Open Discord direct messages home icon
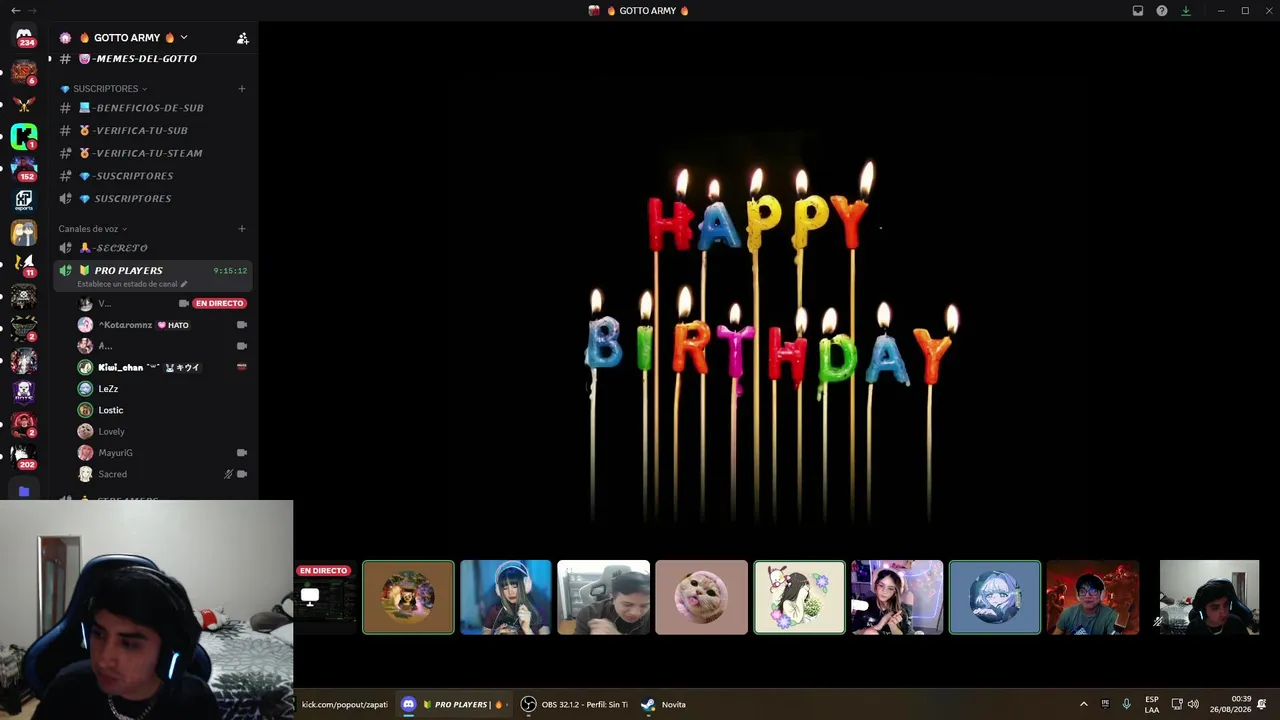Screen dimensions: 1280x720 click(x=24, y=36)
